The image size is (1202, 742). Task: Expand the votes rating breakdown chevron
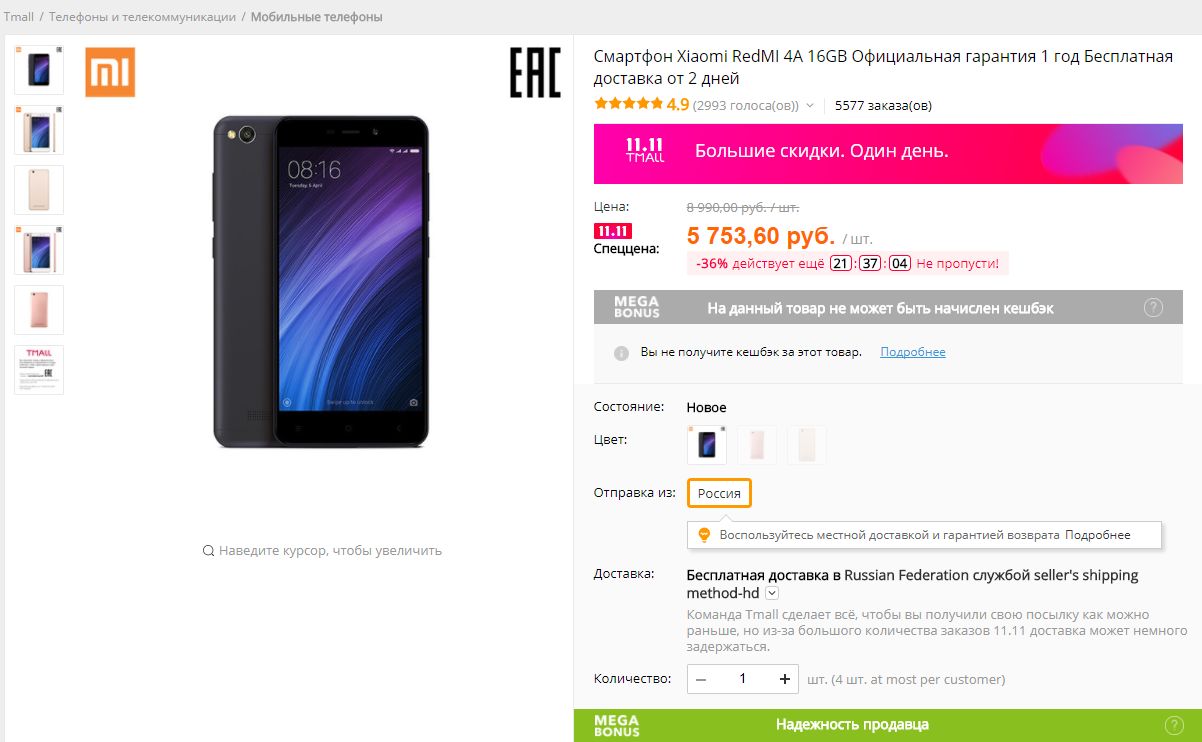(x=810, y=105)
